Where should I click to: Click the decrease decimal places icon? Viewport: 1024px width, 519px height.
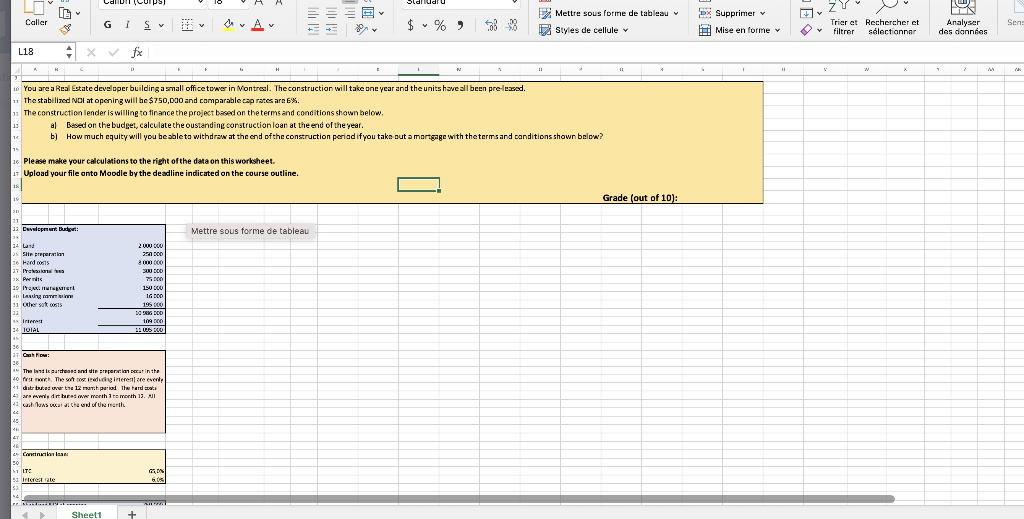tap(513, 25)
